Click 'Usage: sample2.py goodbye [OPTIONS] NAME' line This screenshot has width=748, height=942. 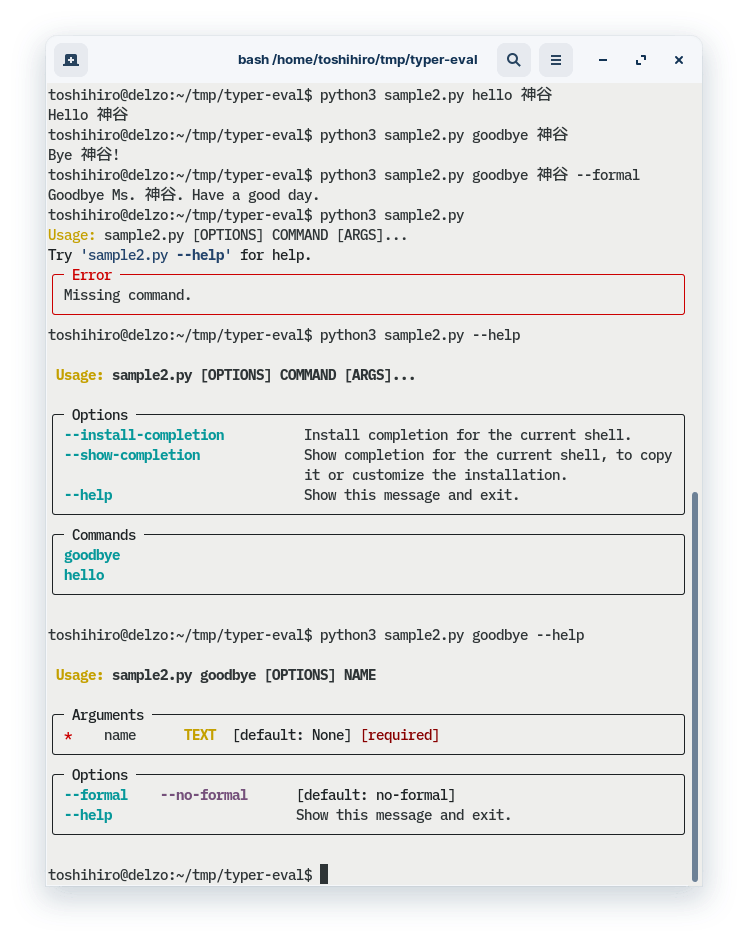click(x=216, y=675)
